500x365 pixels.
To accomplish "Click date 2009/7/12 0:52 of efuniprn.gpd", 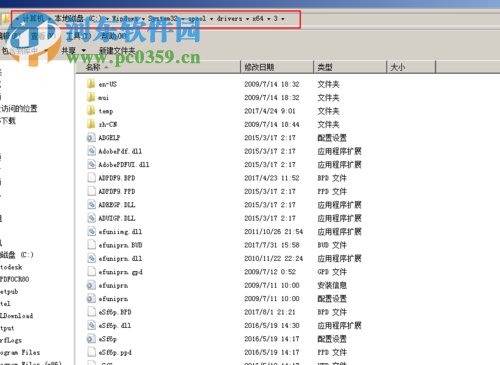I will [x=270, y=272].
